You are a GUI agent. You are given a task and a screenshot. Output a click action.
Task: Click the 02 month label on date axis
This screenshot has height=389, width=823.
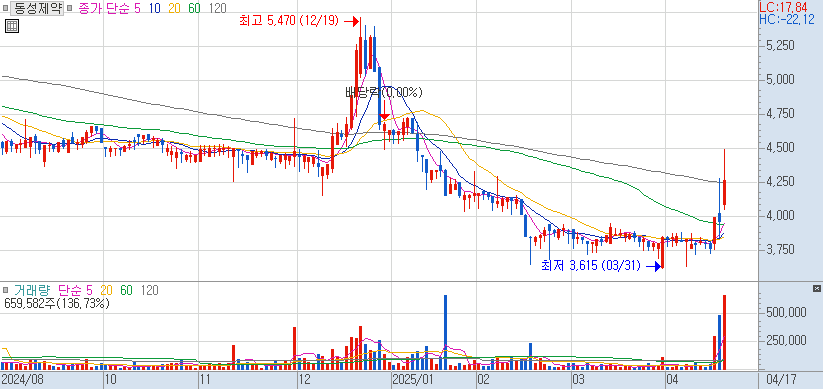(483, 379)
